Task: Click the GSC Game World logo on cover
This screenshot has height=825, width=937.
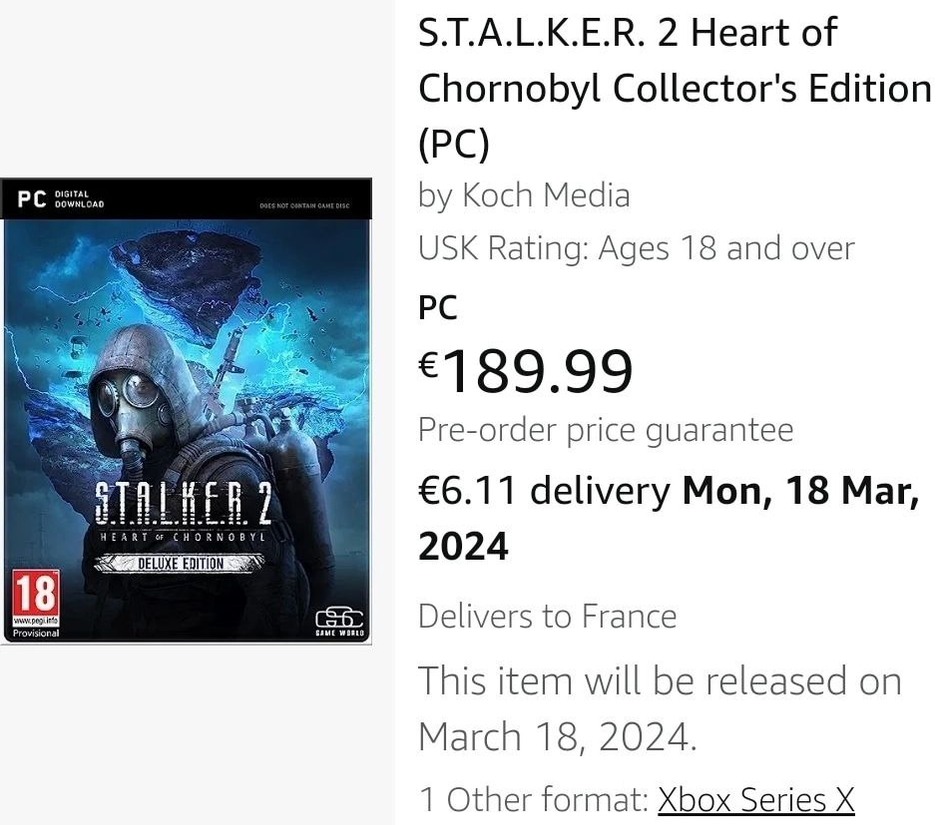Action: (x=340, y=621)
